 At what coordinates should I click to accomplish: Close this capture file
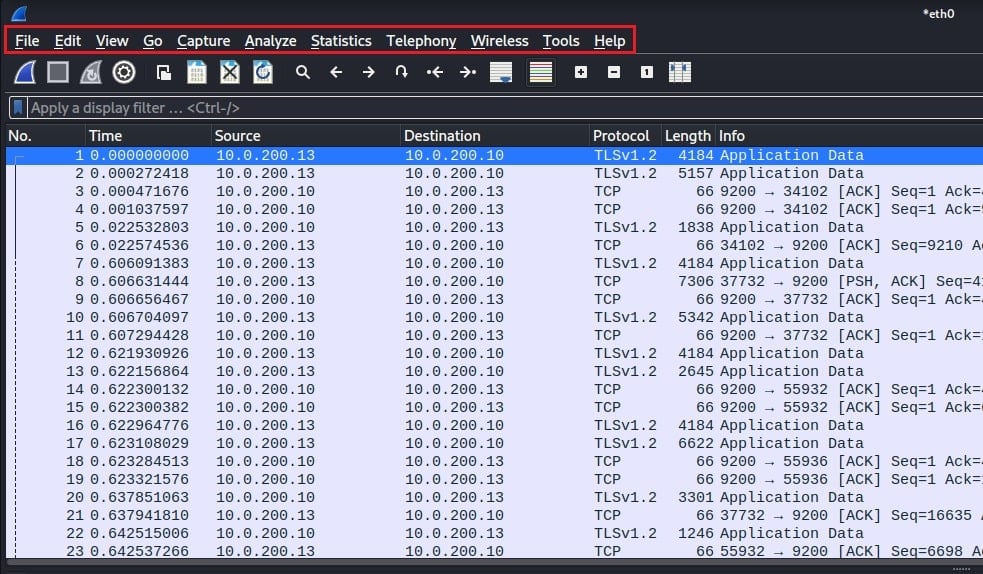229,73
